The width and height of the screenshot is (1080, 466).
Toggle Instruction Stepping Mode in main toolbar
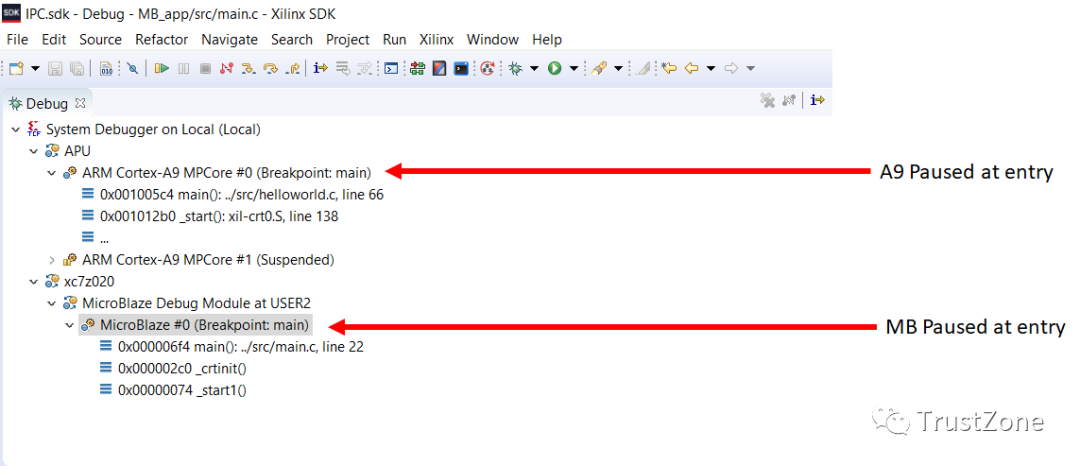320,68
